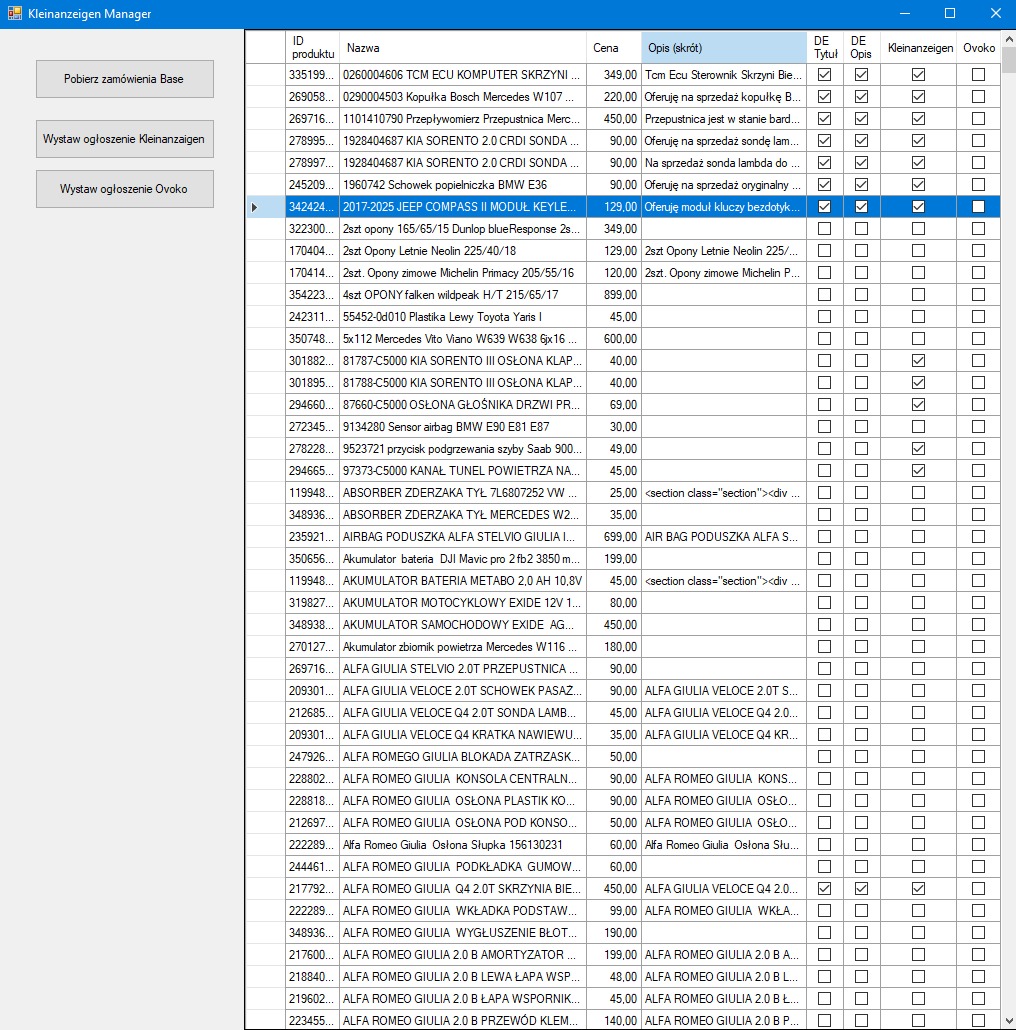1016x1030 pixels.
Task: Click the Opis (skrót) column header
Action: tap(724, 47)
